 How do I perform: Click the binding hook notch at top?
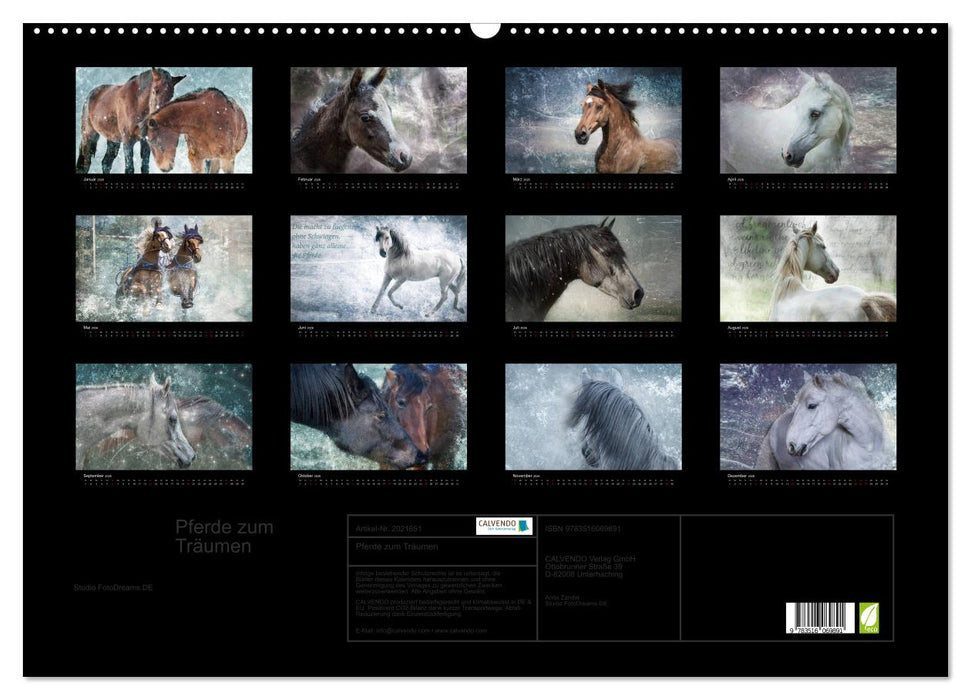coord(485,29)
